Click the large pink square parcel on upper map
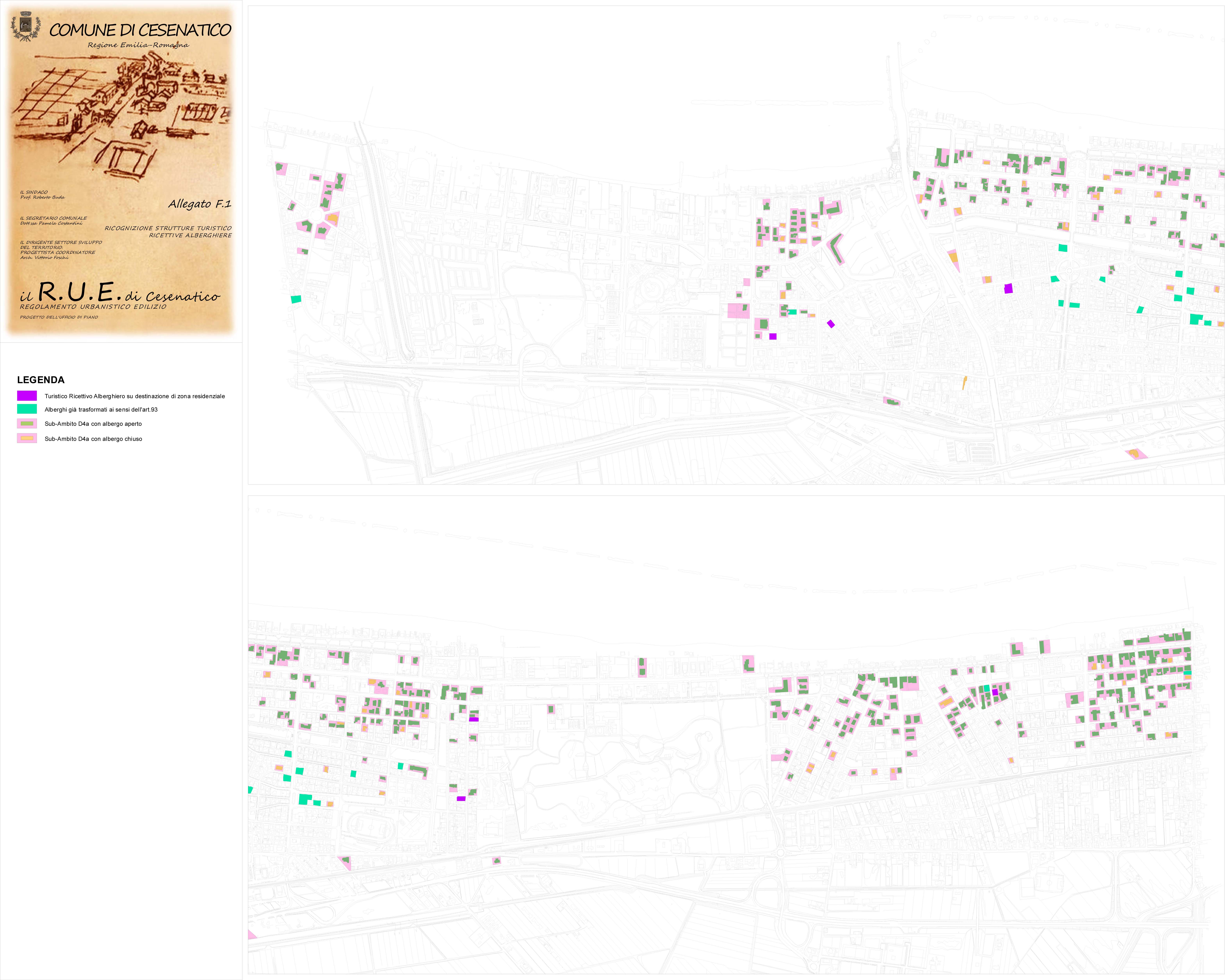1225x980 pixels. (738, 311)
